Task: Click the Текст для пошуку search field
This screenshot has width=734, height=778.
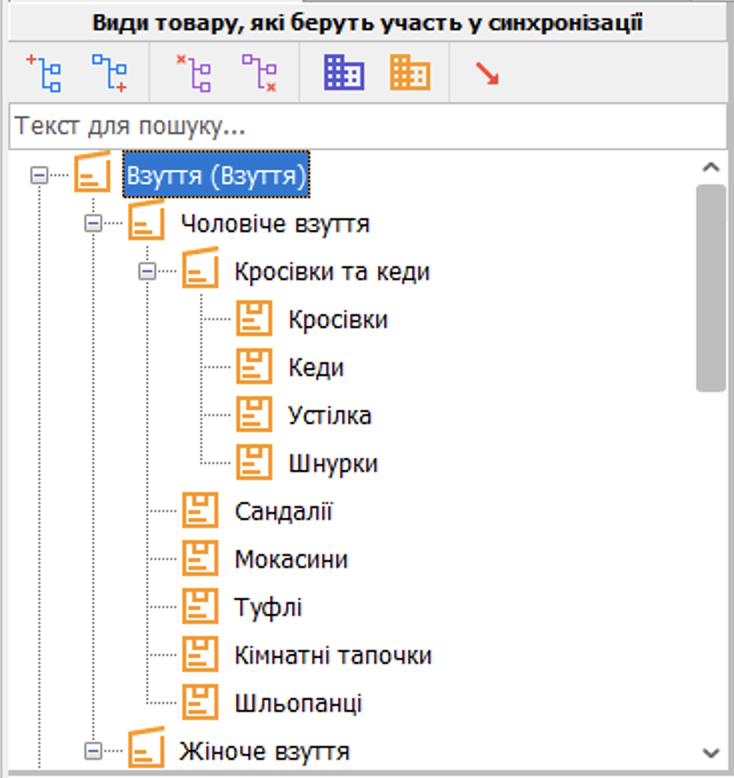Action: tap(368, 126)
